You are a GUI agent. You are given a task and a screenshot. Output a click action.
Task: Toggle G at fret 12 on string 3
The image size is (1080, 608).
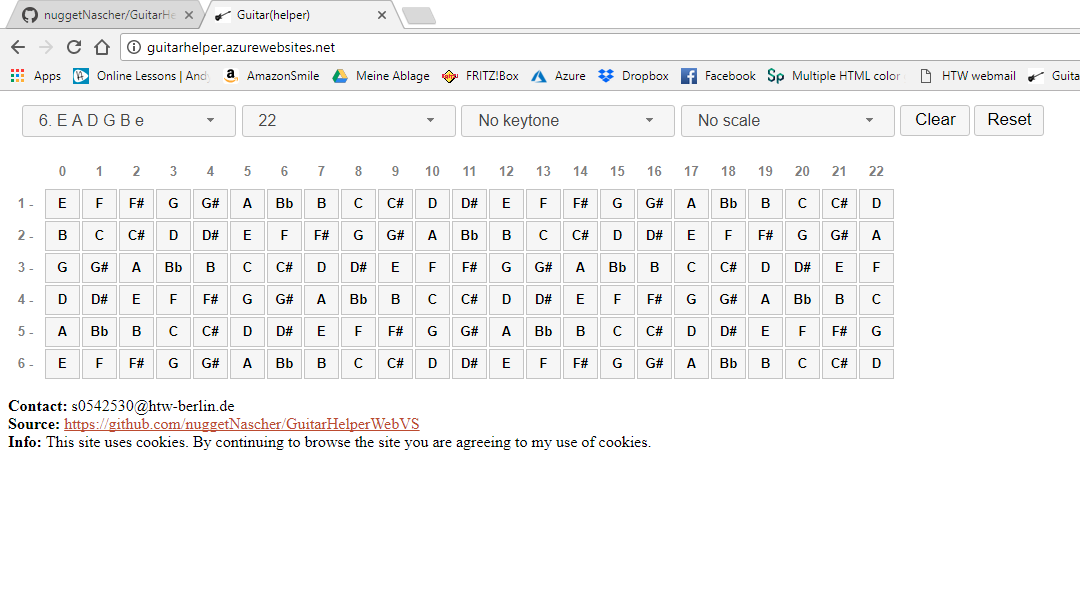tap(506, 268)
